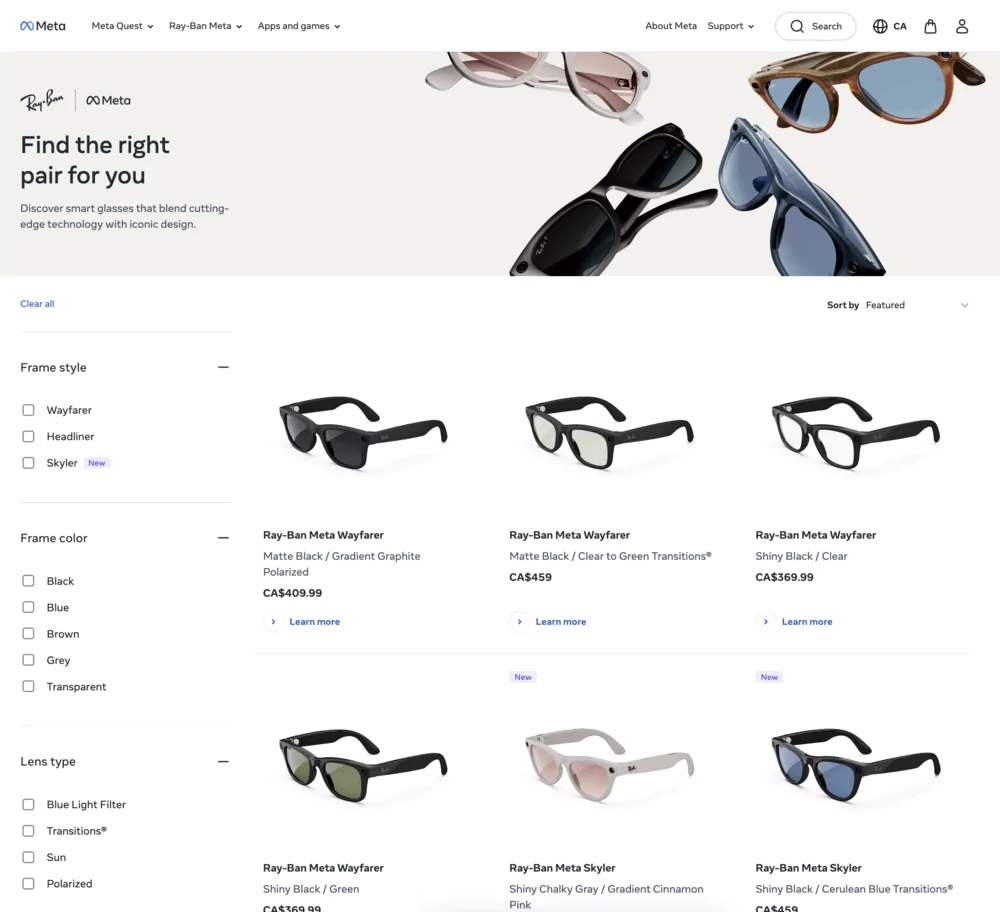This screenshot has height=912, width=1000.
Task: Collapse the Frame style filter section
Action: (223, 366)
